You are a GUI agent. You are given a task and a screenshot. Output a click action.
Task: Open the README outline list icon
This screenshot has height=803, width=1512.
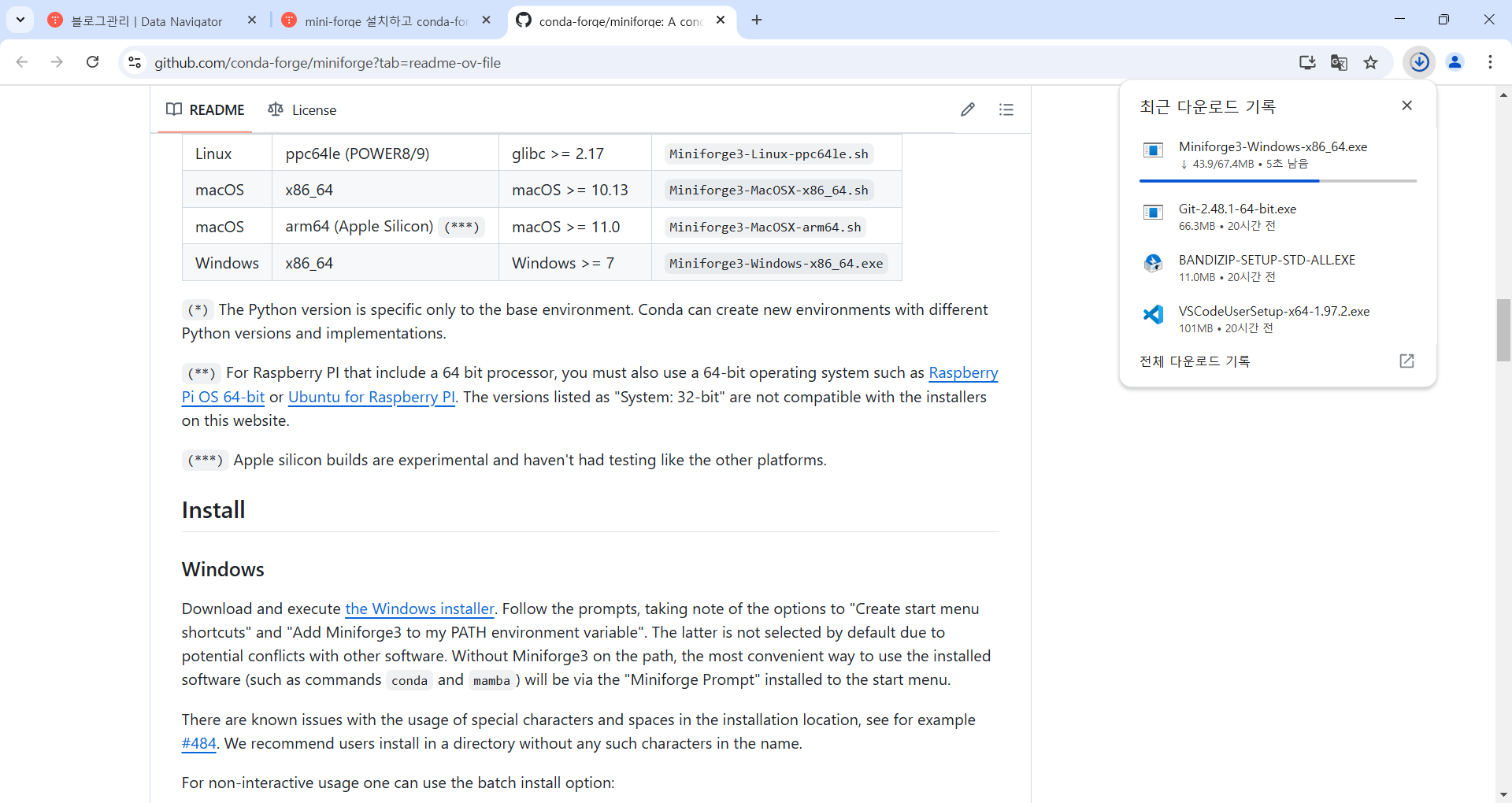[x=1006, y=109]
